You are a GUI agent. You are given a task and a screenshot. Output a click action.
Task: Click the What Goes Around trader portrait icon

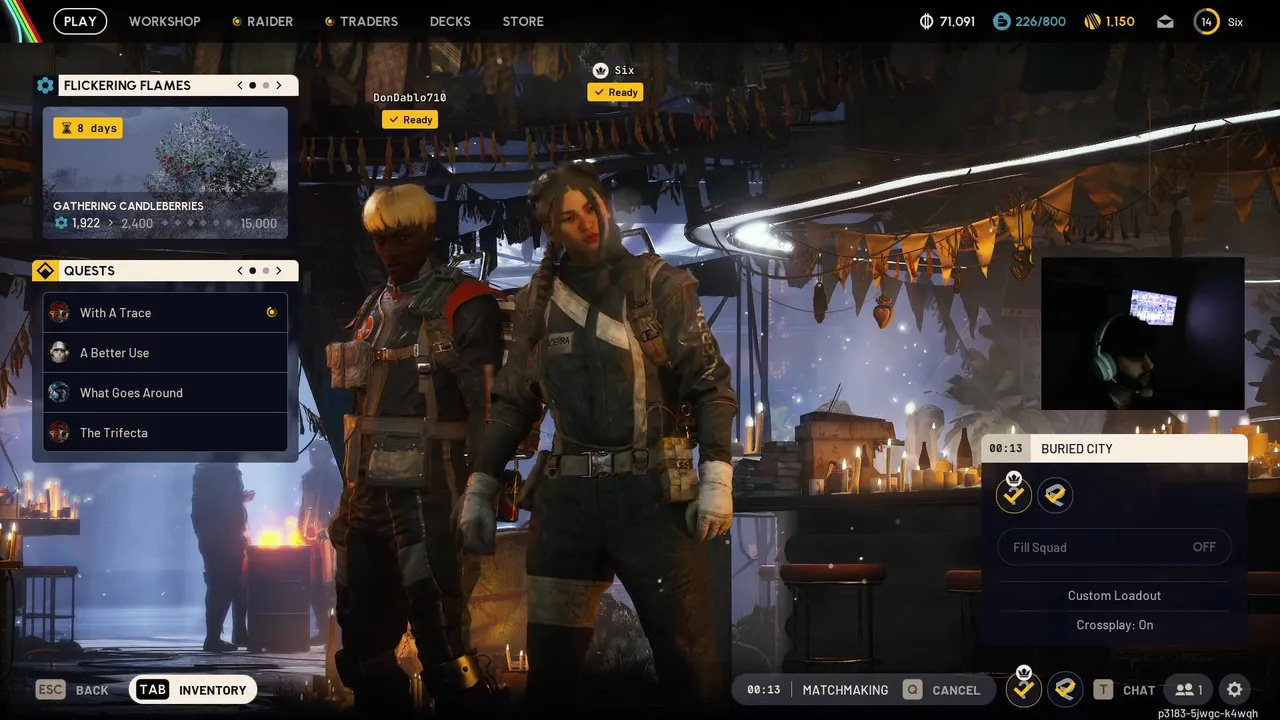click(59, 392)
